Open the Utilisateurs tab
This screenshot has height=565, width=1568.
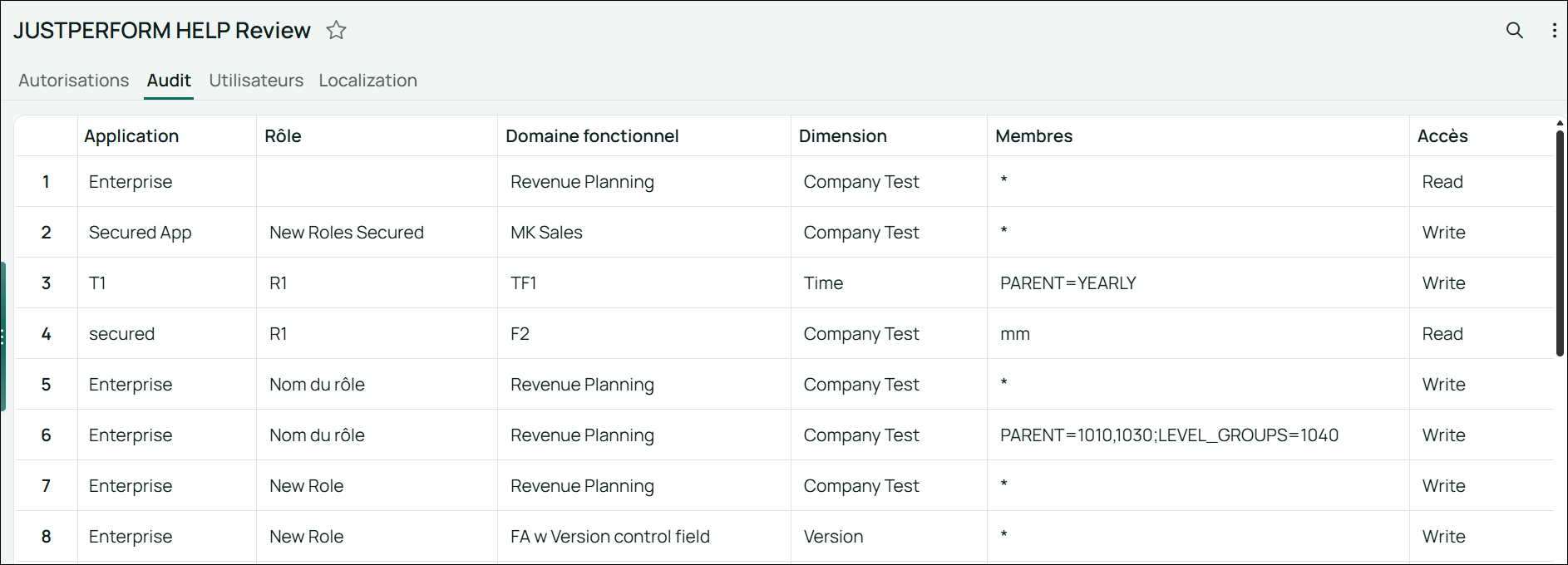coord(256,81)
